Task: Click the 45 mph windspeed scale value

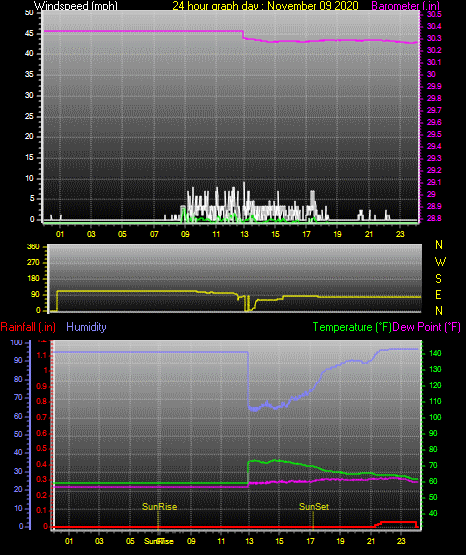Action: (29, 34)
